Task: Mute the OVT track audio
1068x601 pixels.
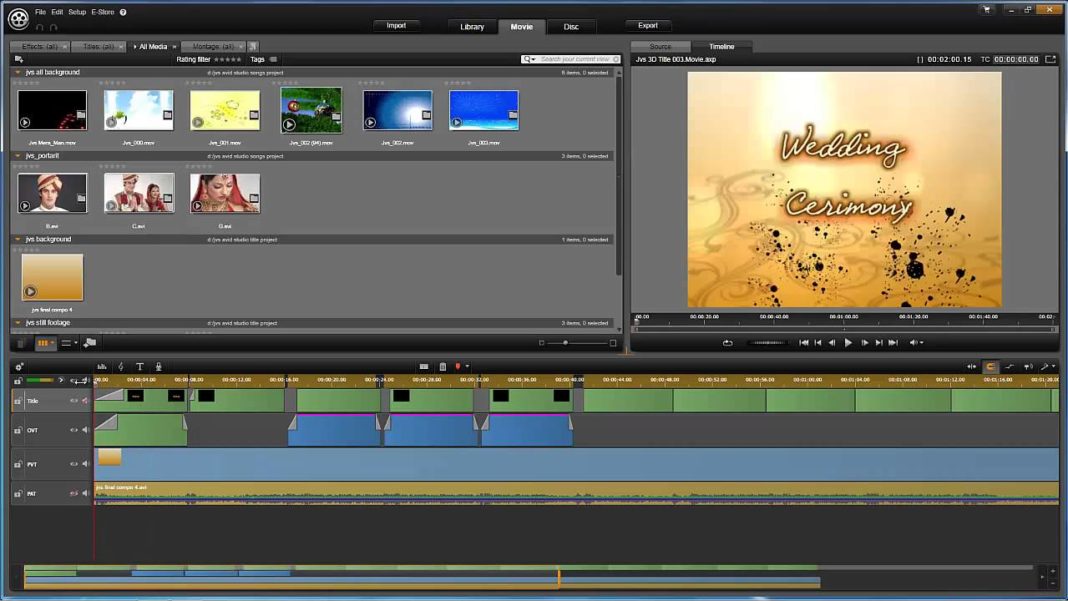Action: [85, 430]
